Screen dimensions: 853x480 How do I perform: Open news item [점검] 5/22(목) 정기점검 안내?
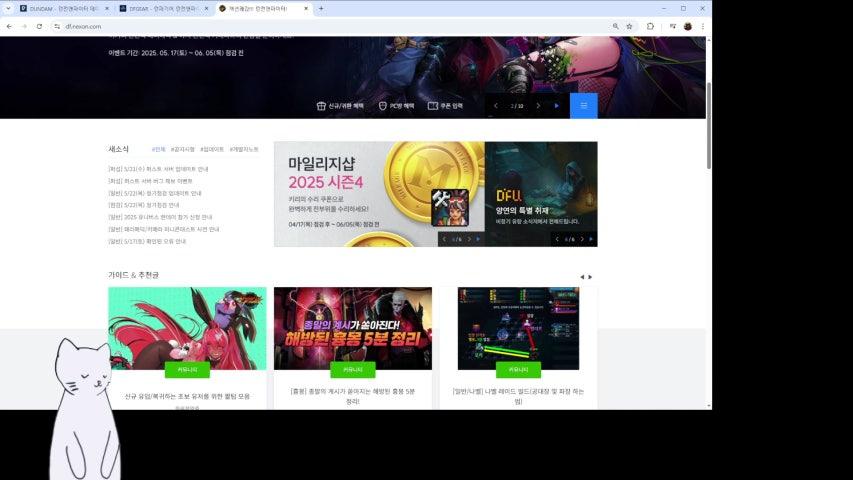point(144,205)
